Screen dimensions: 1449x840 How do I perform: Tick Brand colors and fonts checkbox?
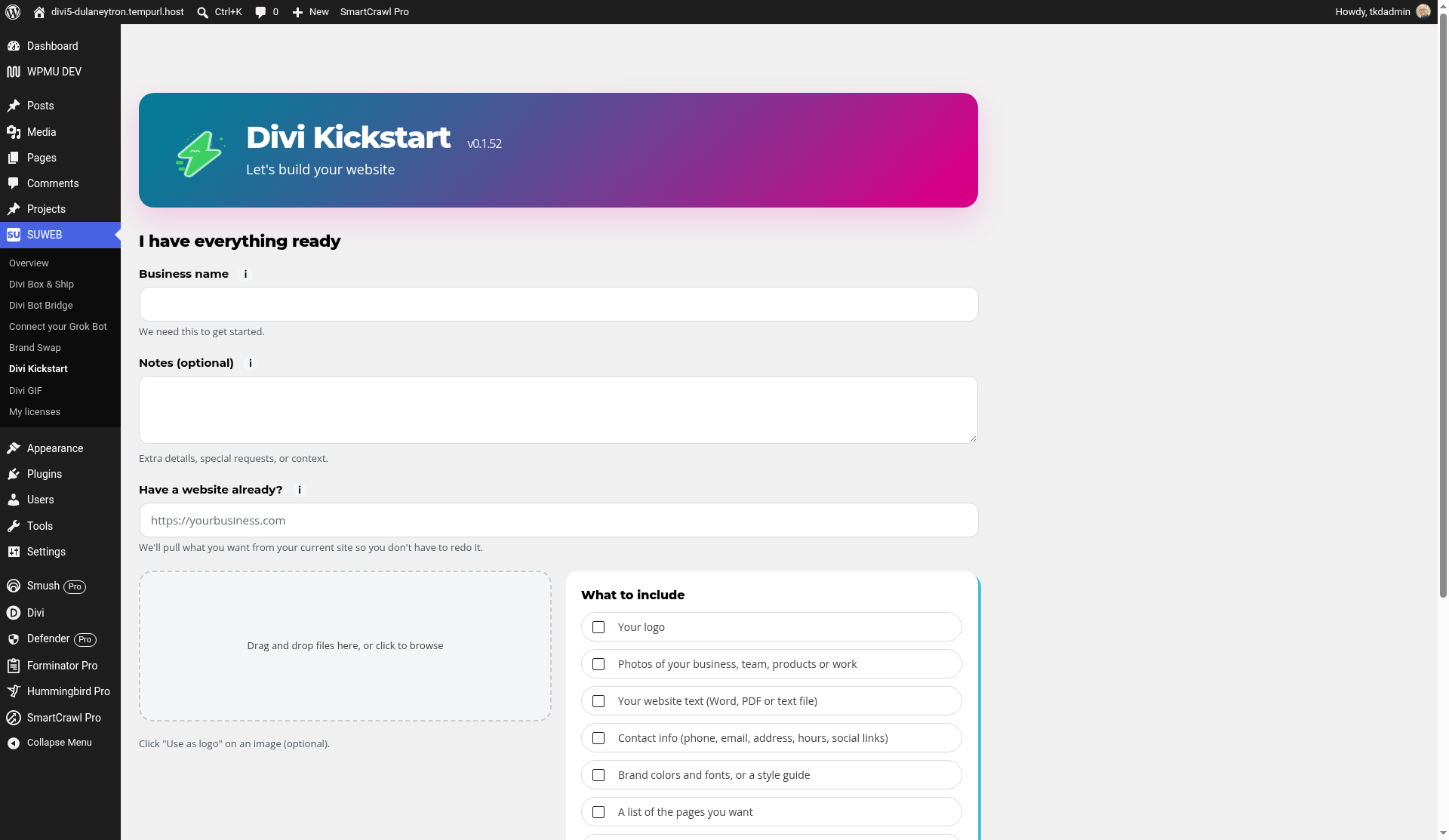tap(598, 775)
